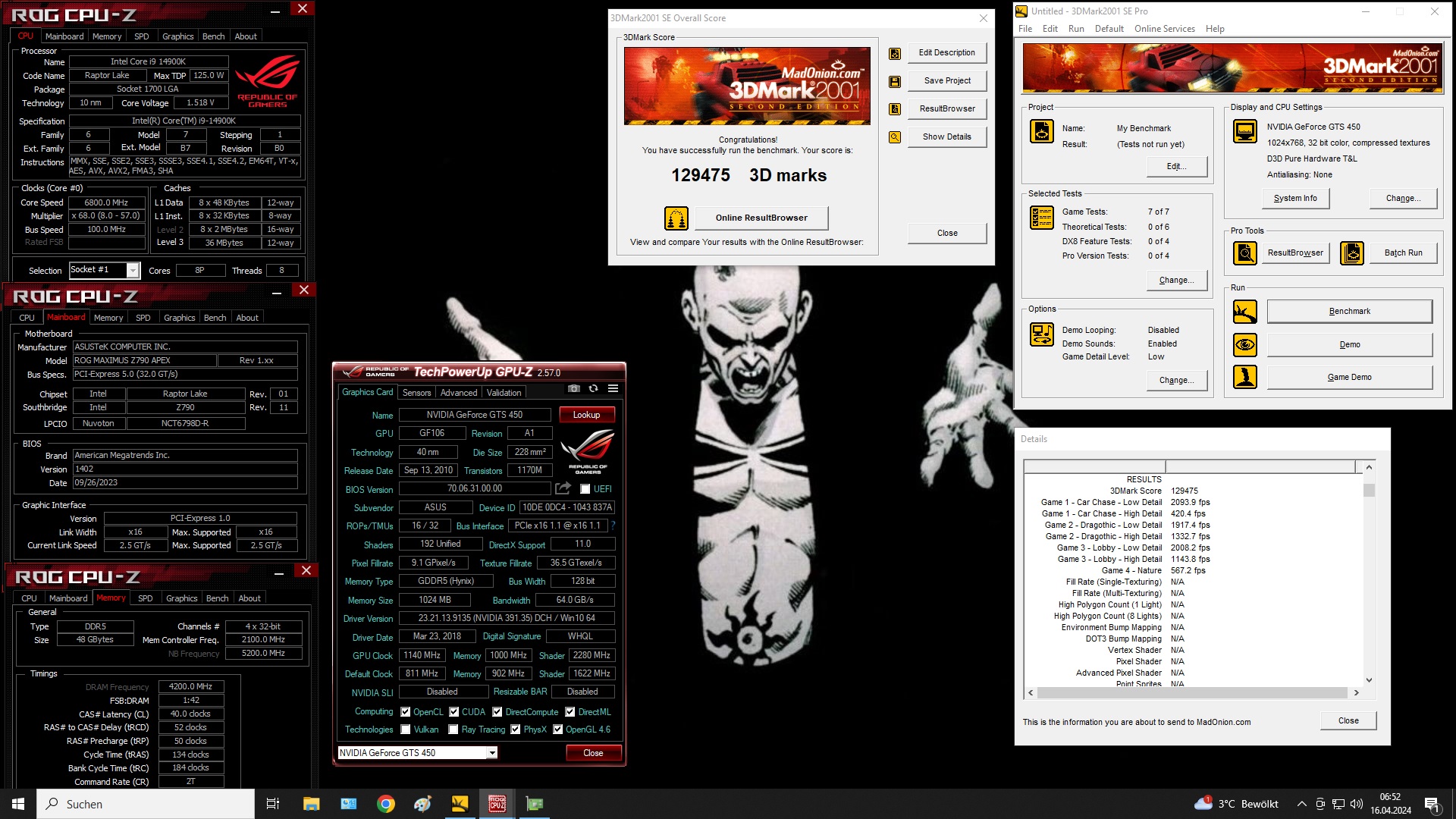Click the display monitor icon in Display settings
1456x819 pixels.
click(1245, 131)
